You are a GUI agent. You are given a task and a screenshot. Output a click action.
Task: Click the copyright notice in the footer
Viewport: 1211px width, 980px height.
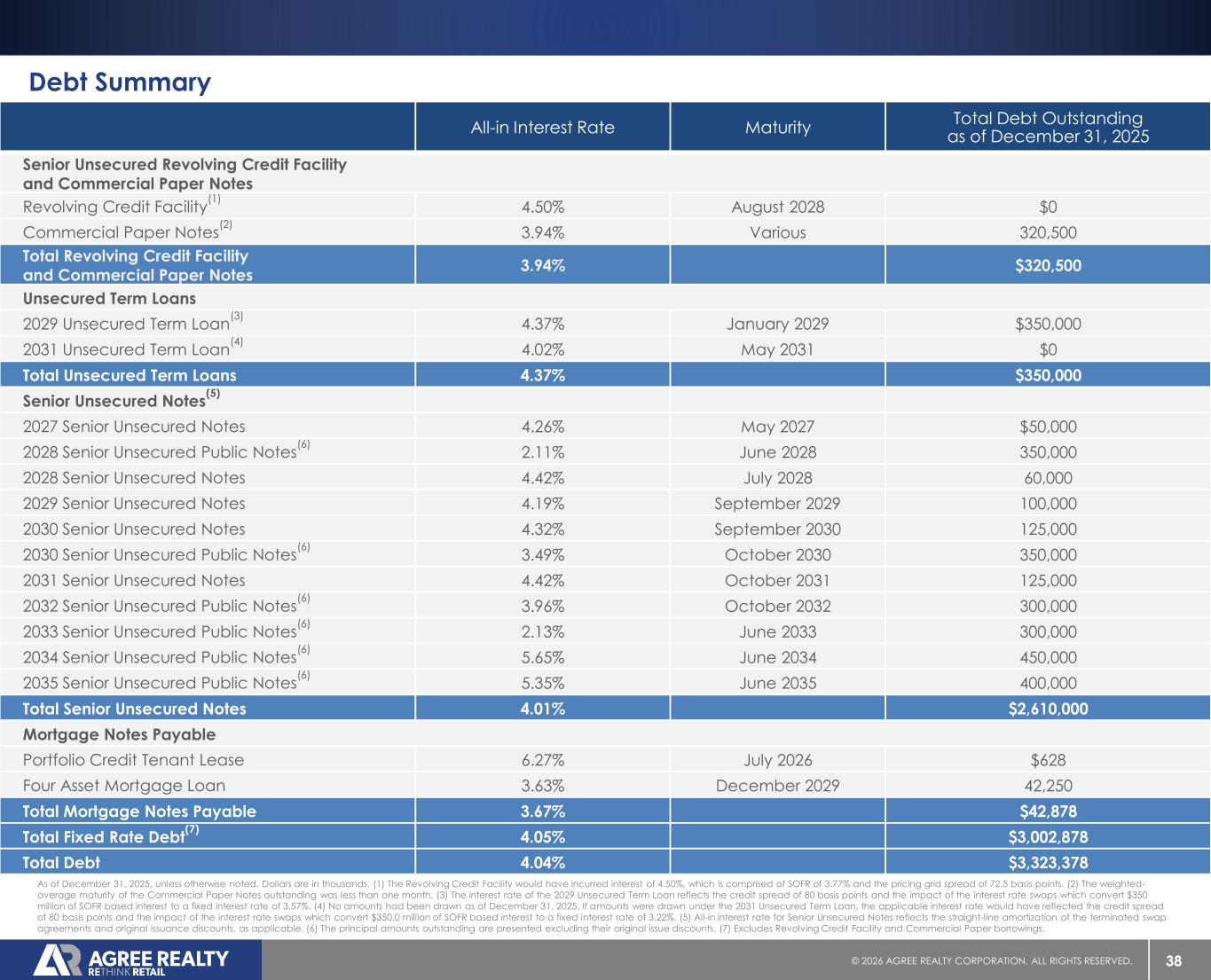click(991, 961)
